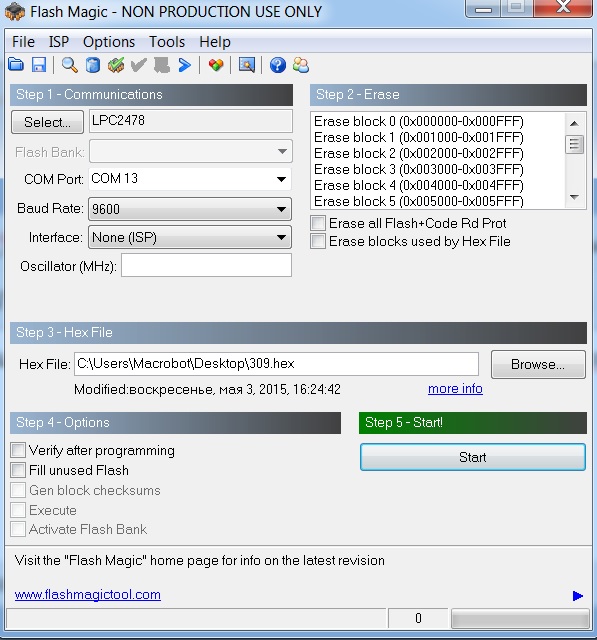This screenshot has width=597, height=640.
Task: Click the Start programming button
Action: 473,457
